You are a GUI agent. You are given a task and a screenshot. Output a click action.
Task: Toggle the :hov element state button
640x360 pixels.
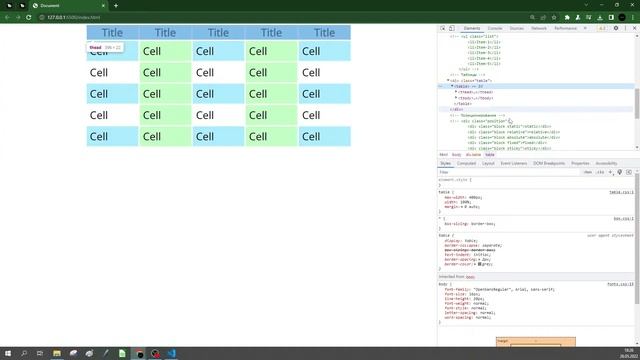point(587,172)
